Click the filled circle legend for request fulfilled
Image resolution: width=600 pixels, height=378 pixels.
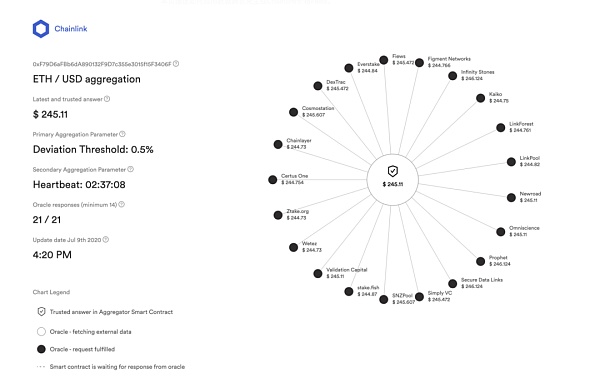coord(41,349)
